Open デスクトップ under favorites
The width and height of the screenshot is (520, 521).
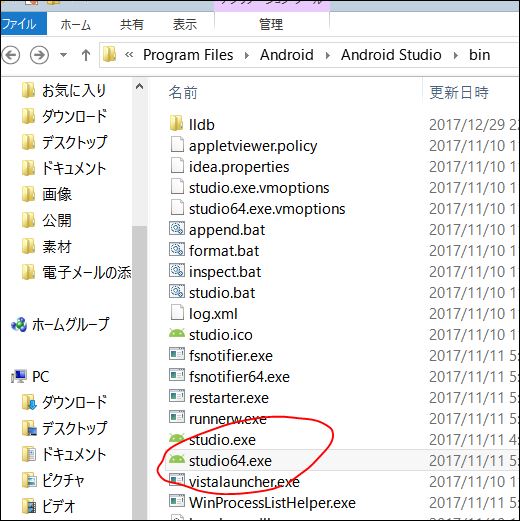(x=74, y=142)
